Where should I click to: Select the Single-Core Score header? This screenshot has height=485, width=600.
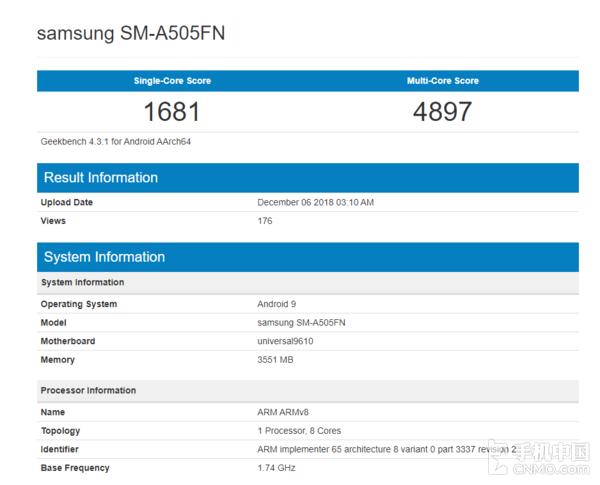coord(172,81)
